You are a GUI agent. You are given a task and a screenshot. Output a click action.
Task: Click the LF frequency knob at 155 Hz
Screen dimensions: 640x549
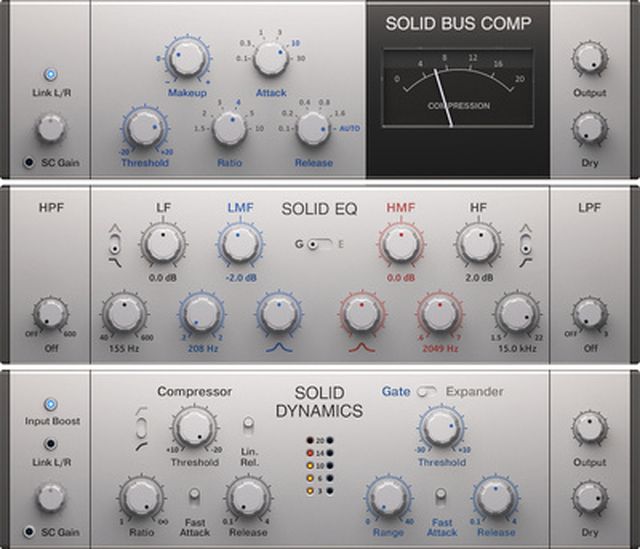coord(124,315)
